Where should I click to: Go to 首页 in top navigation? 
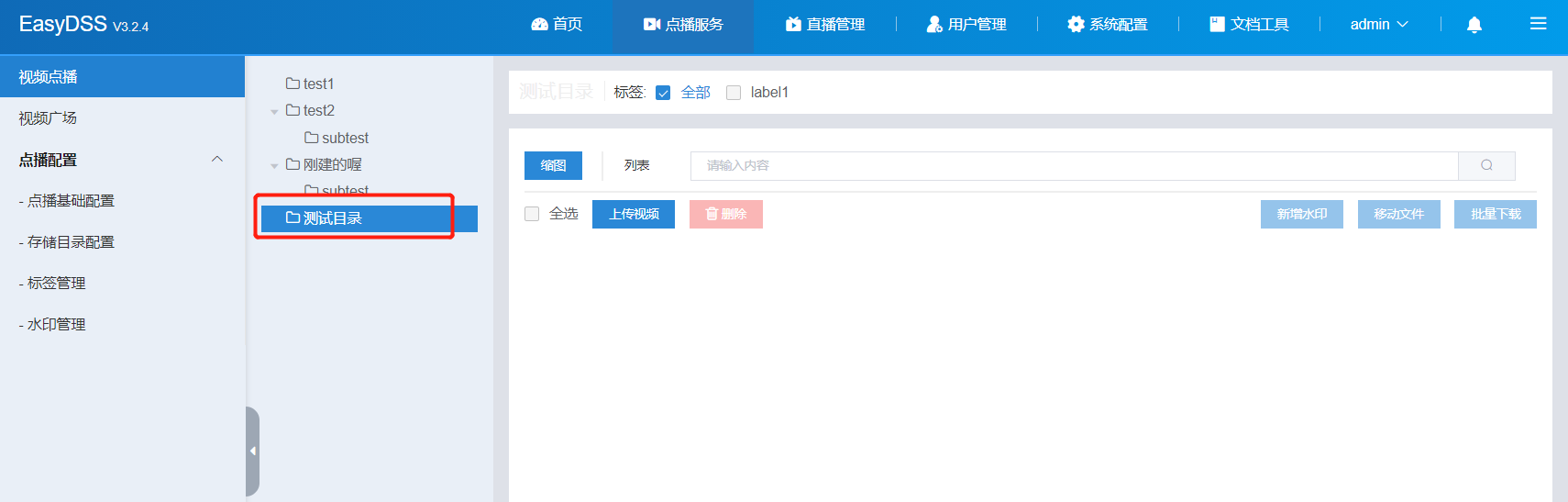click(557, 25)
